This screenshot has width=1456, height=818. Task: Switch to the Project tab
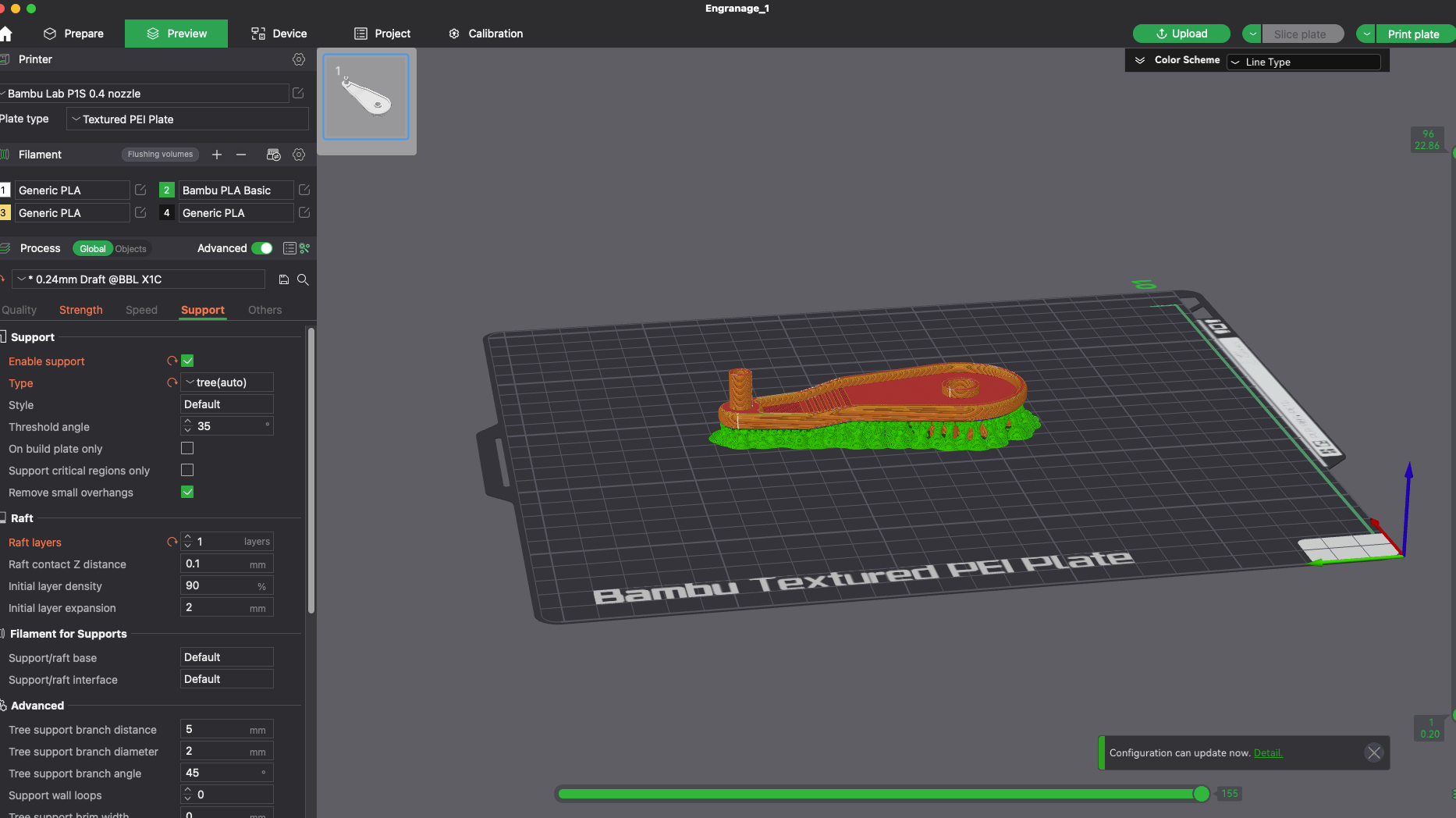[382, 34]
